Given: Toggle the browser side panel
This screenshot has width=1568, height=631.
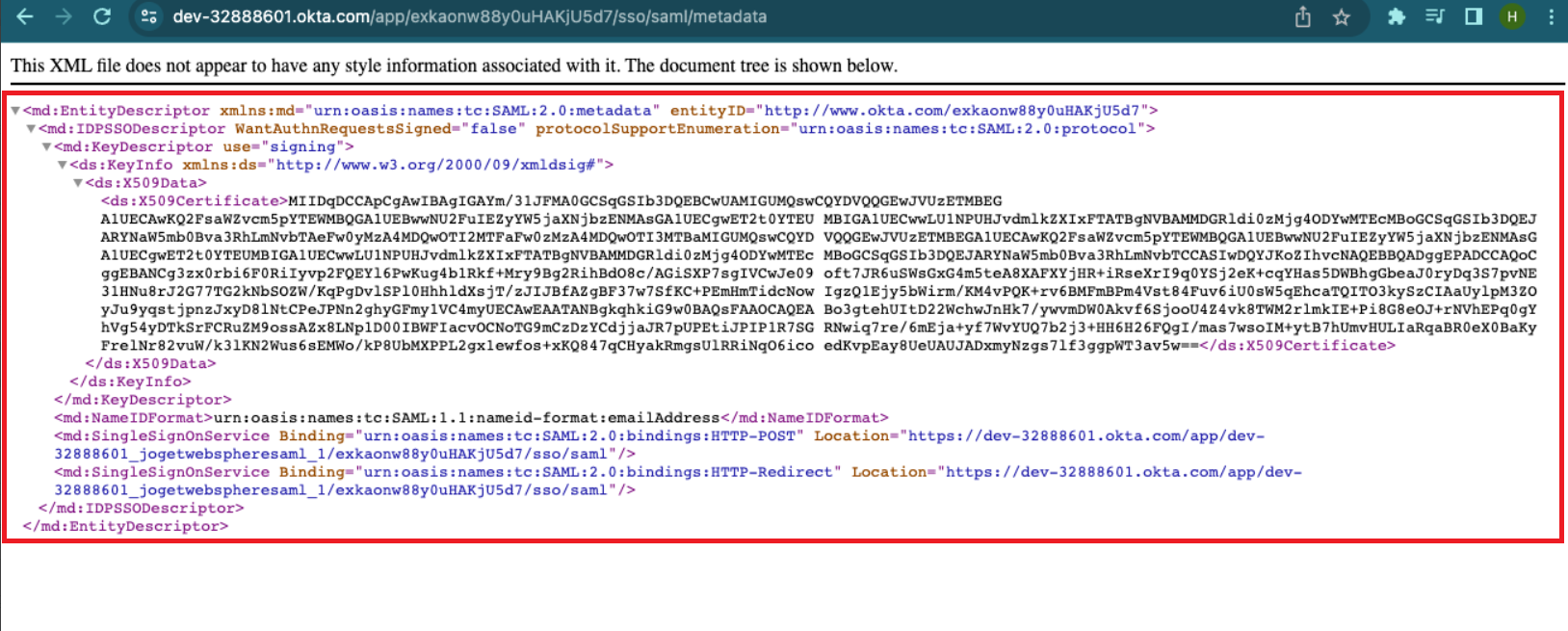Looking at the screenshot, I should (x=1473, y=16).
